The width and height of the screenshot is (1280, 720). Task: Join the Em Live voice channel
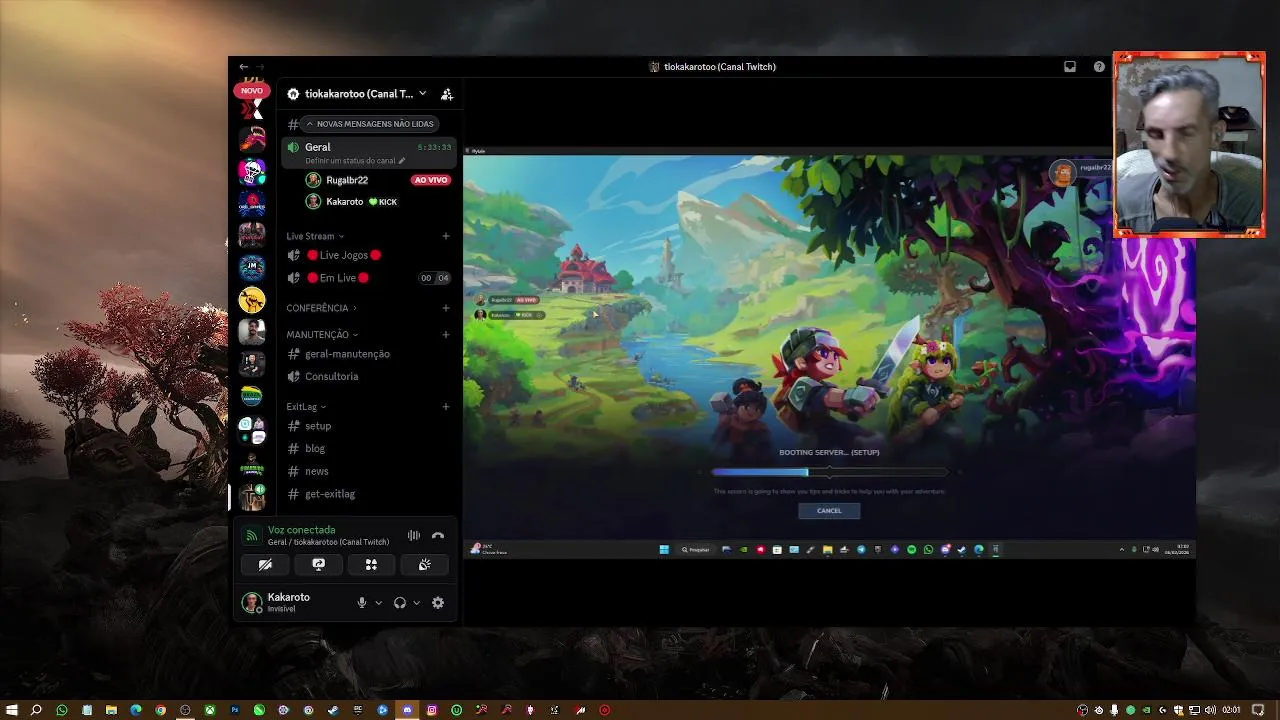point(337,278)
